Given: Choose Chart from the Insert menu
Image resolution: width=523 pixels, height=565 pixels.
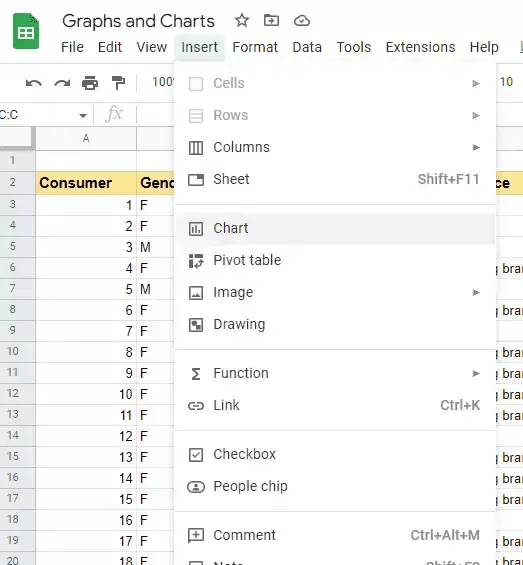Looking at the screenshot, I should 335,228.
